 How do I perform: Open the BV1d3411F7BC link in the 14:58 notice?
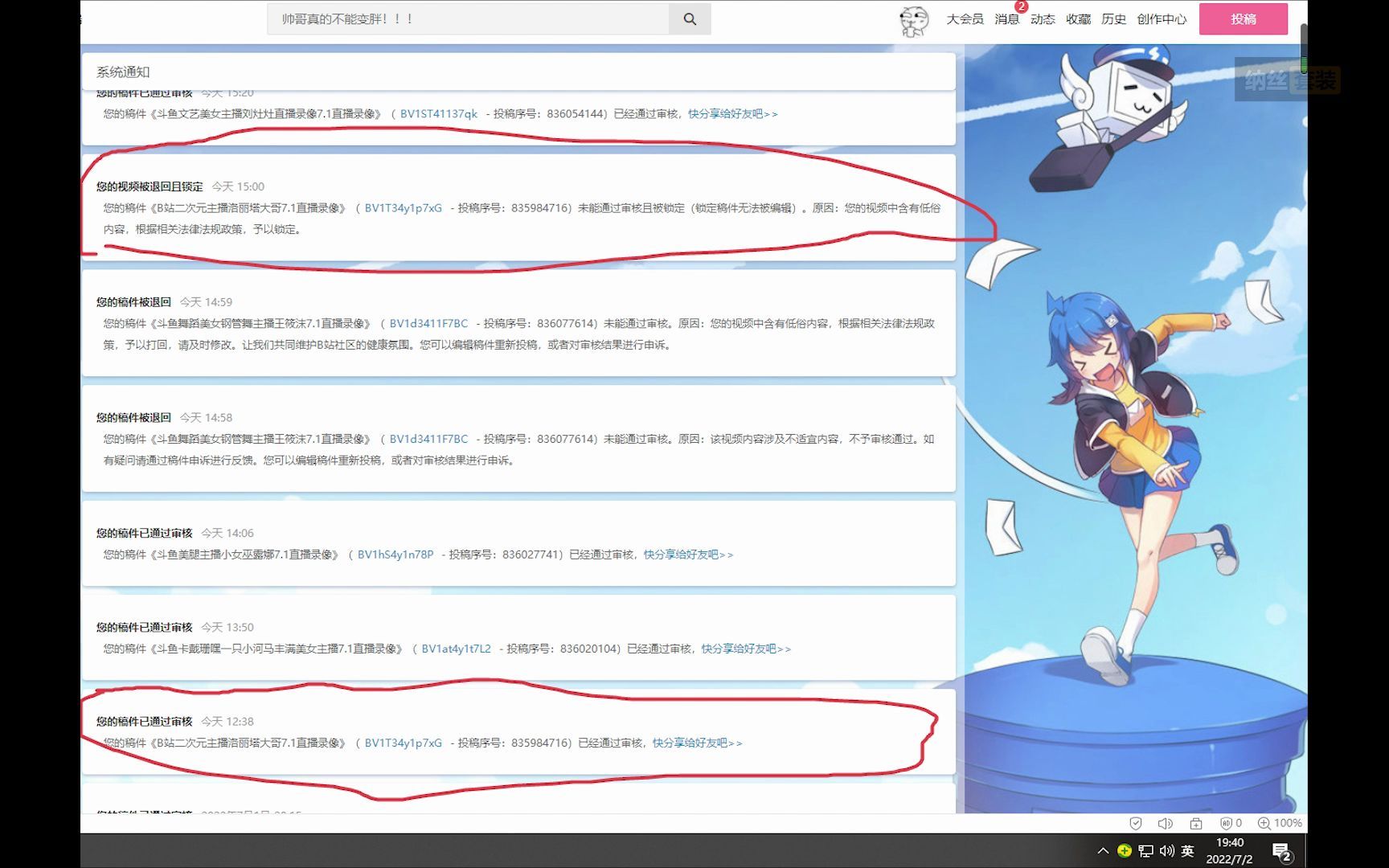point(428,440)
